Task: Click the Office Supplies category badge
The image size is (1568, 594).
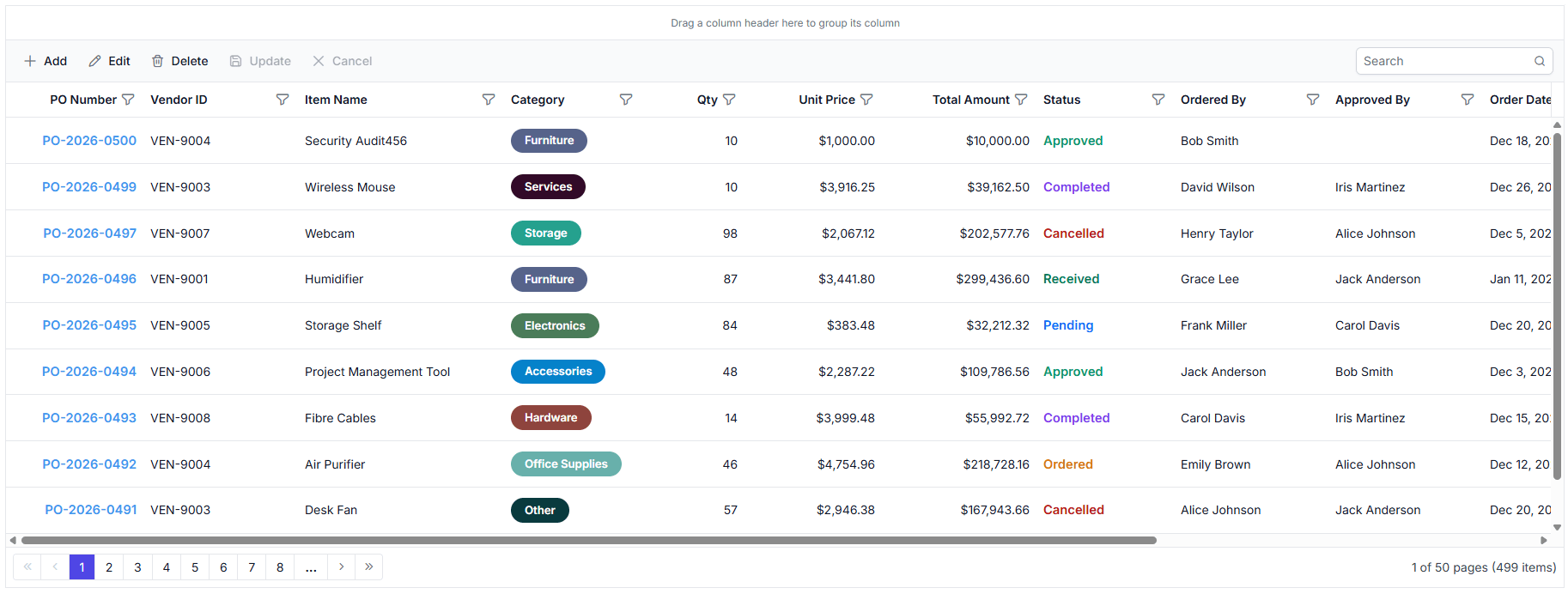Action: coord(566,464)
